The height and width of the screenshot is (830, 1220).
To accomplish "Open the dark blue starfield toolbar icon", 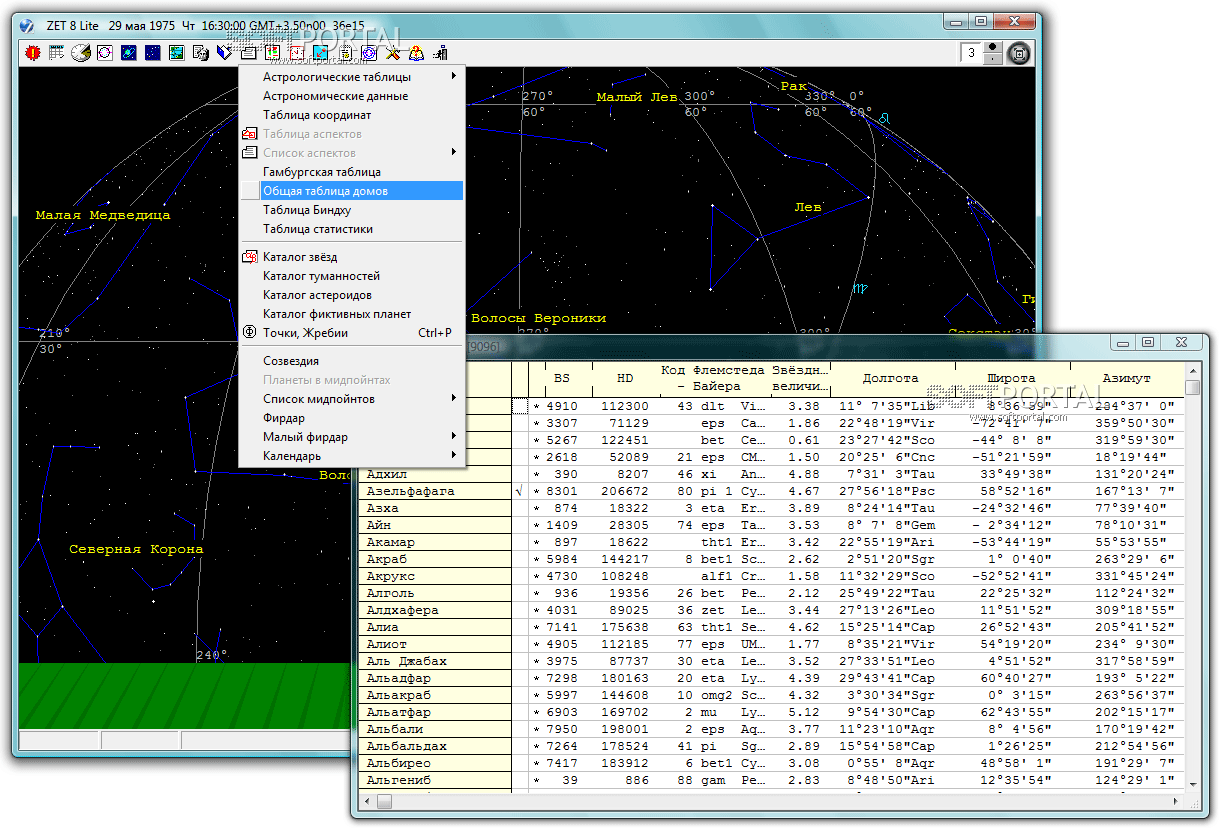I will coord(152,53).
